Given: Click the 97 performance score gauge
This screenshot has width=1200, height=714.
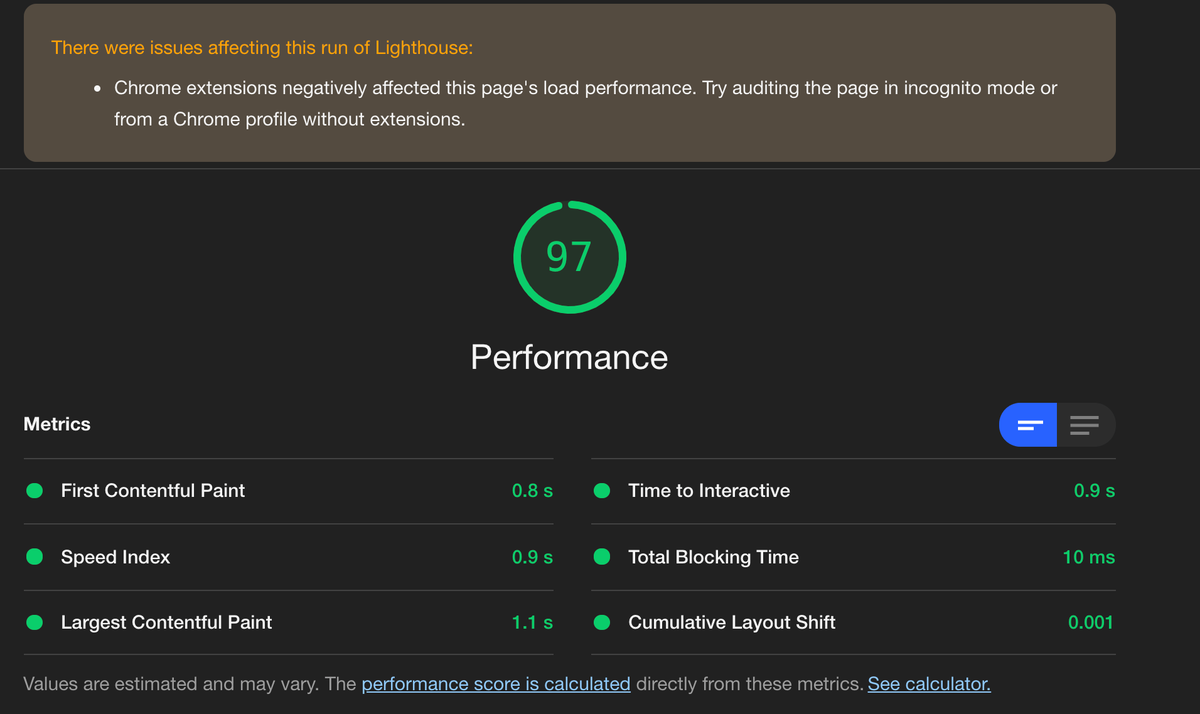Looking at the screenshot, I should pos(569,258).
